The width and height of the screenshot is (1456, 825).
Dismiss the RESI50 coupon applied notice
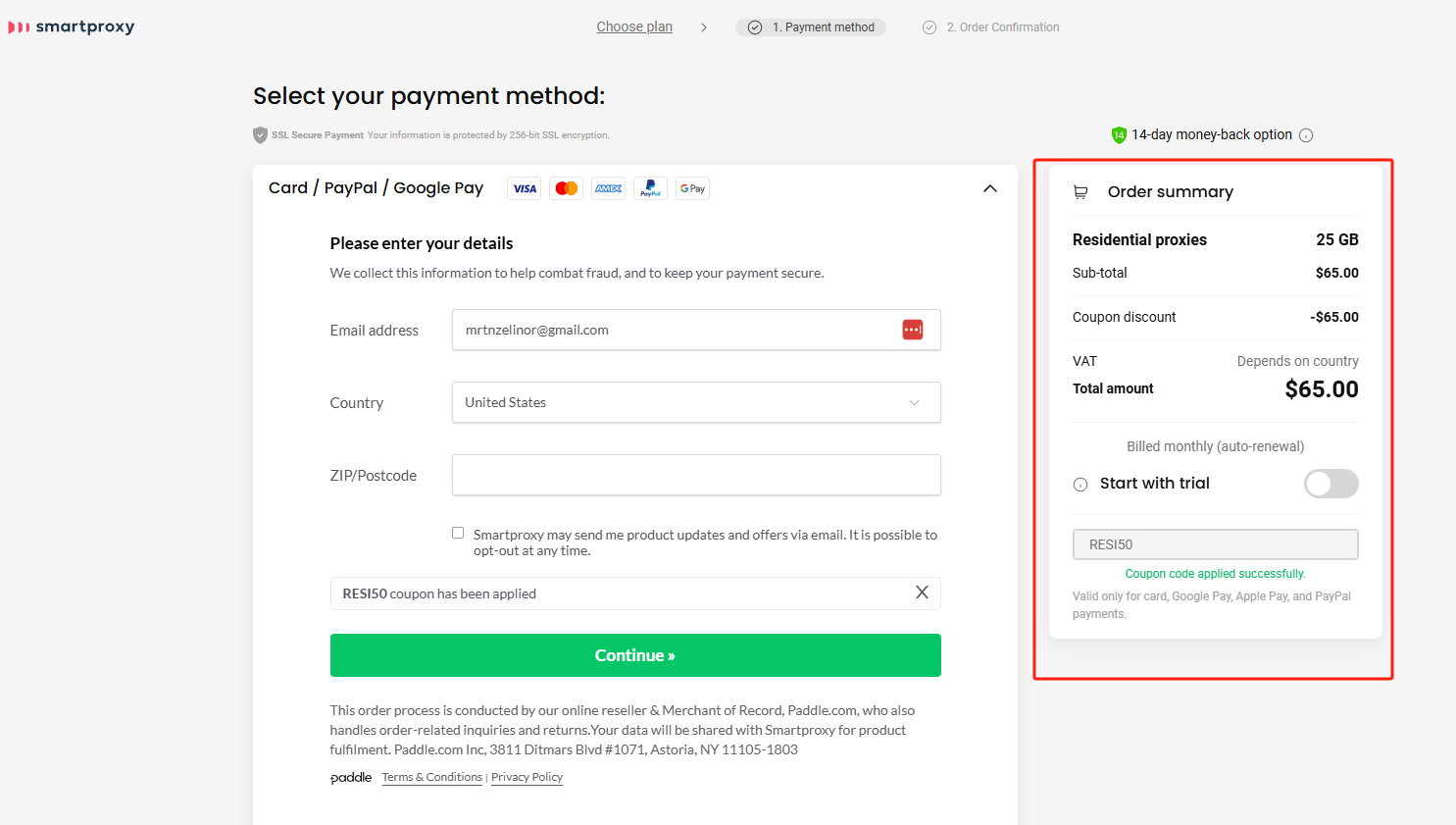[x=922, y=593]
